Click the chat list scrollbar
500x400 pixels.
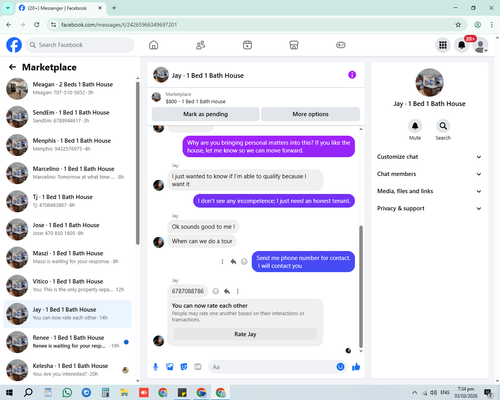pyautogui.click(x=138, y=163)
